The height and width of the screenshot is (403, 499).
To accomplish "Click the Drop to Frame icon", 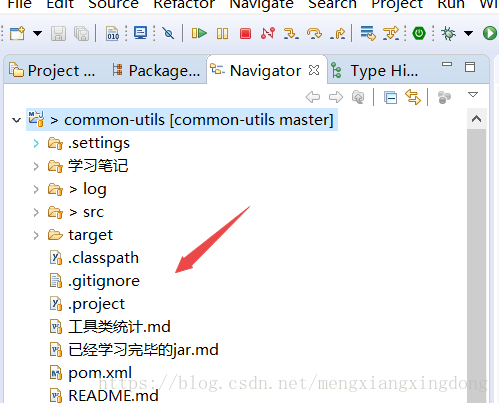I will point(368,33).
